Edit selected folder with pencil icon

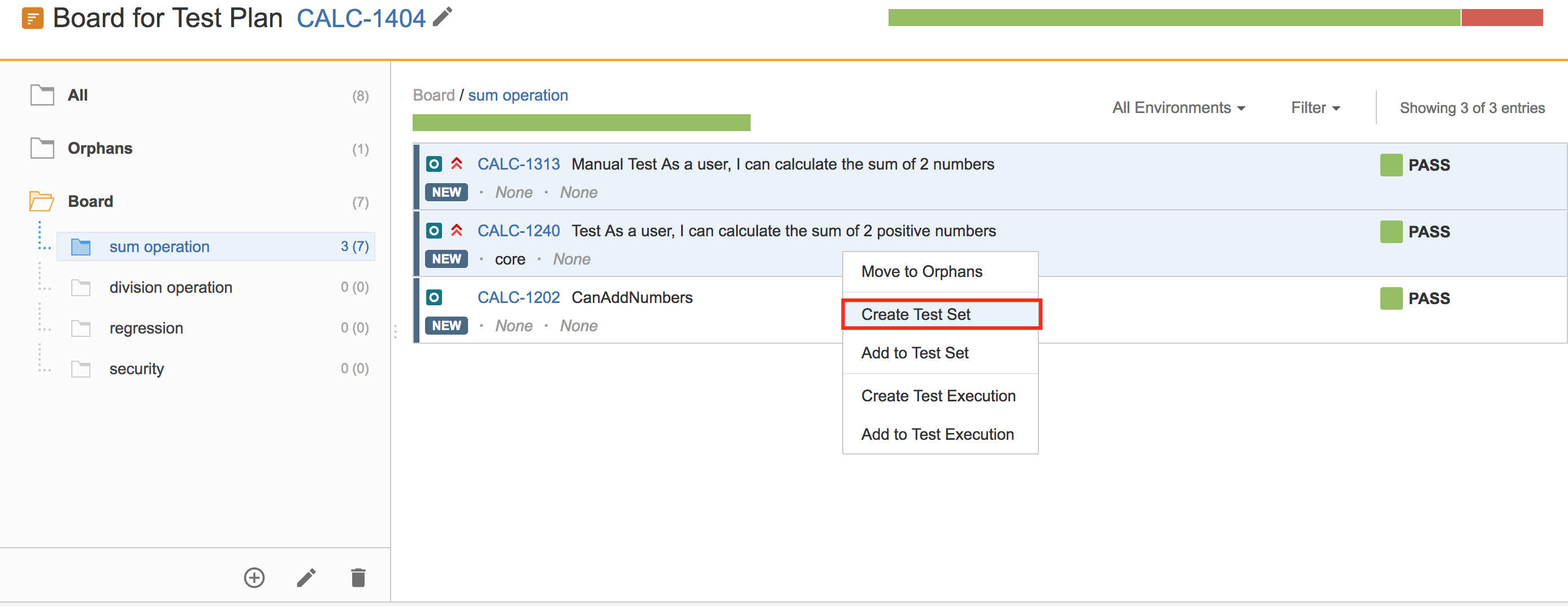[306, 577]
